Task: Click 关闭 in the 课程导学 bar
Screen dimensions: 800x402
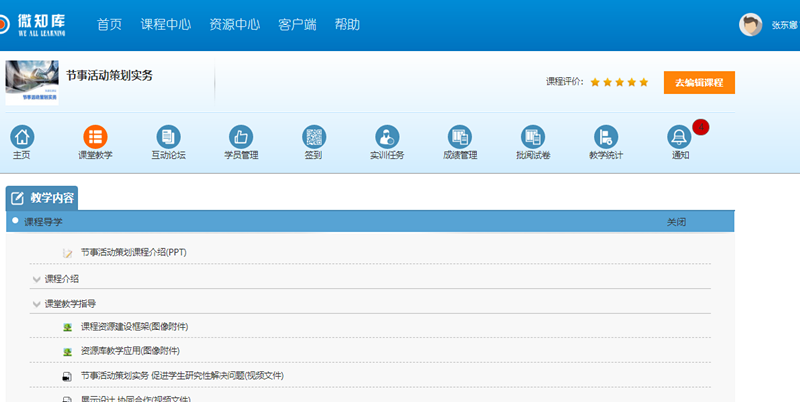Action: coord(676,222)
